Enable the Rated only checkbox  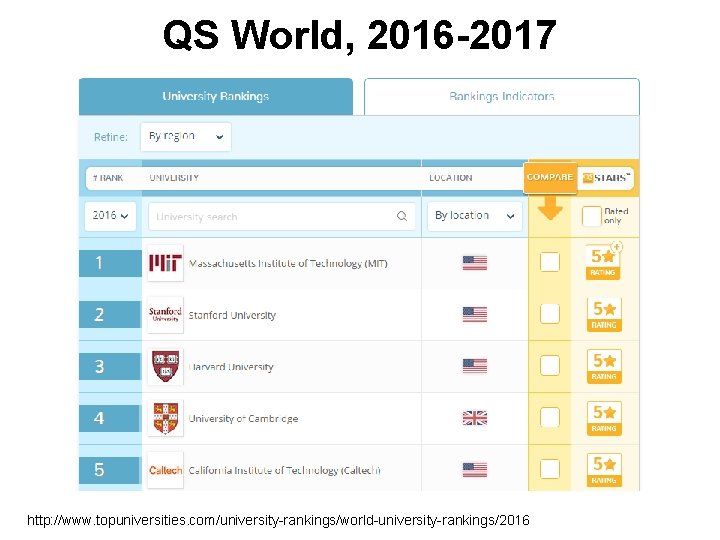(591, 216)
